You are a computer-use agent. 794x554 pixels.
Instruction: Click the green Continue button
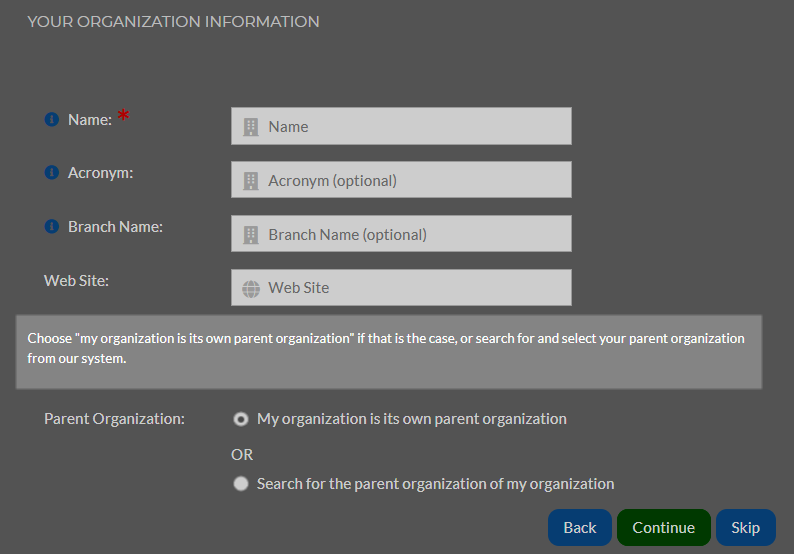(x=664, y=528)
